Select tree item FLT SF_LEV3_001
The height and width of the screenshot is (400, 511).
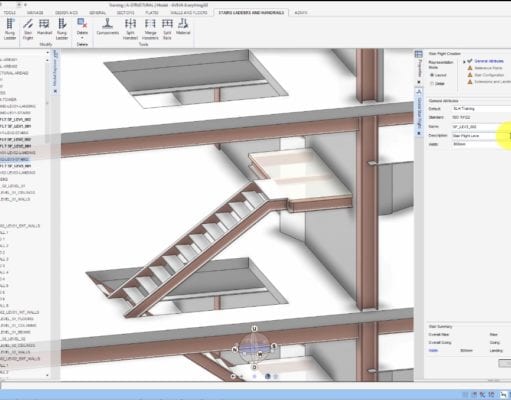[15, 166]
